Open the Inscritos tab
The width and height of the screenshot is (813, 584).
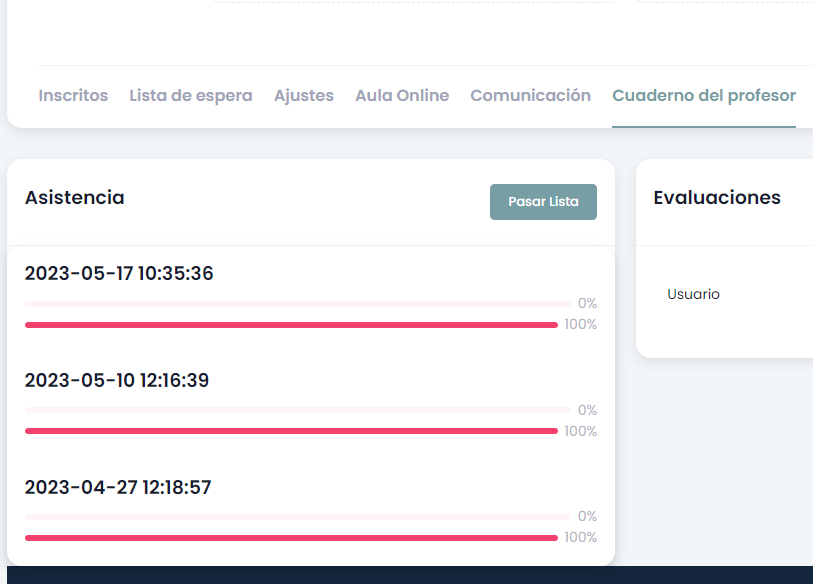tap(73, 96)
